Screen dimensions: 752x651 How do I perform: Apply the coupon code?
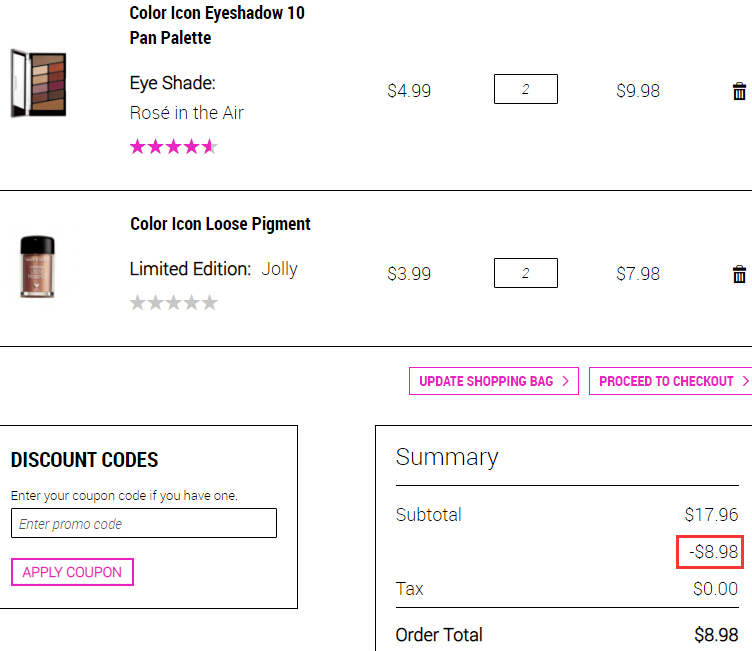point(72,572)
